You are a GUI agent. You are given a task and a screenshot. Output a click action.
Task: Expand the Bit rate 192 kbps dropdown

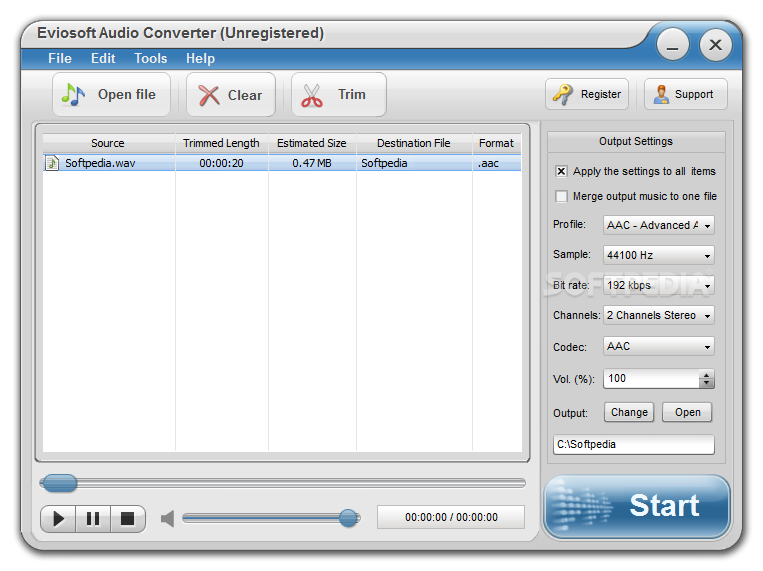point(659,285)
